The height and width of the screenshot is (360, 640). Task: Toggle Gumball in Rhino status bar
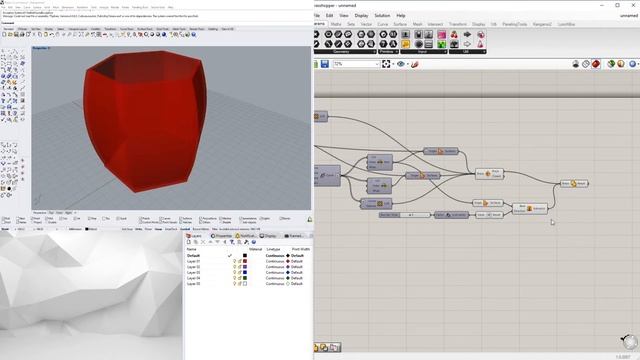pos(185,229)
